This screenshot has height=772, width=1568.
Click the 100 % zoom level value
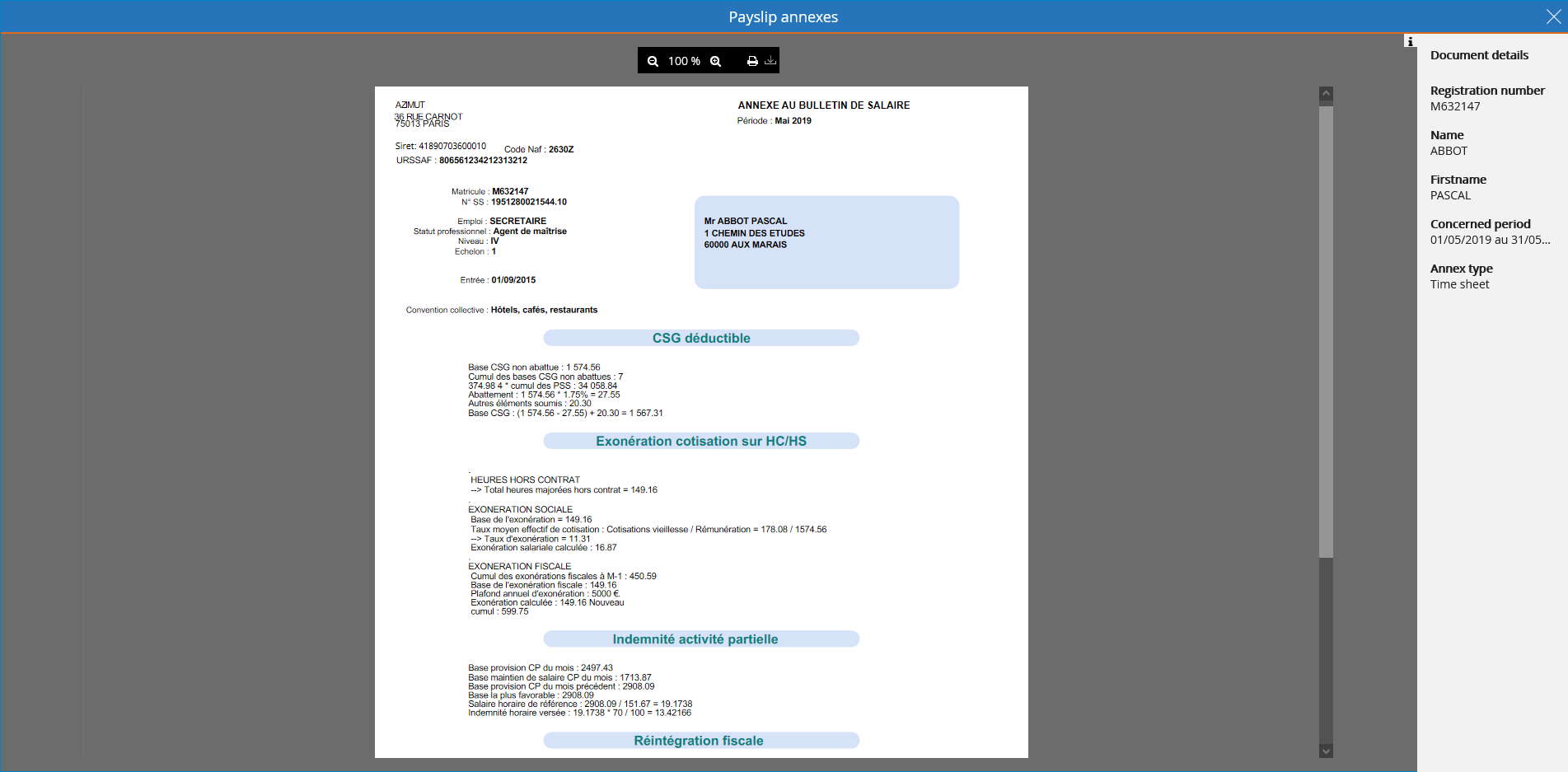pos(684,60)
